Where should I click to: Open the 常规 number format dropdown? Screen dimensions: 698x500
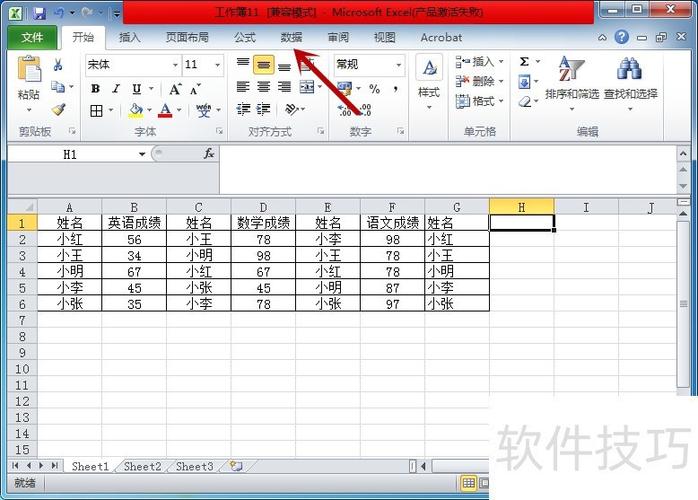(399, 65)
